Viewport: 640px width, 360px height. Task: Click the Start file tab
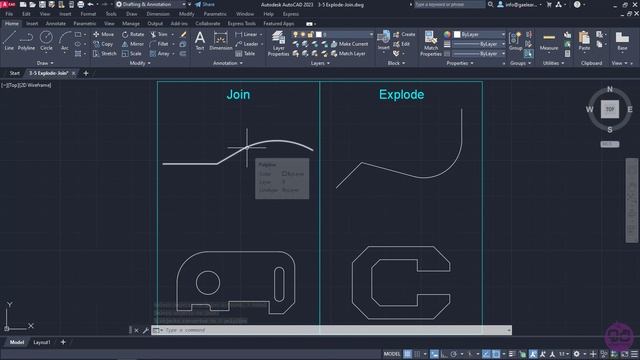(14, 73)
